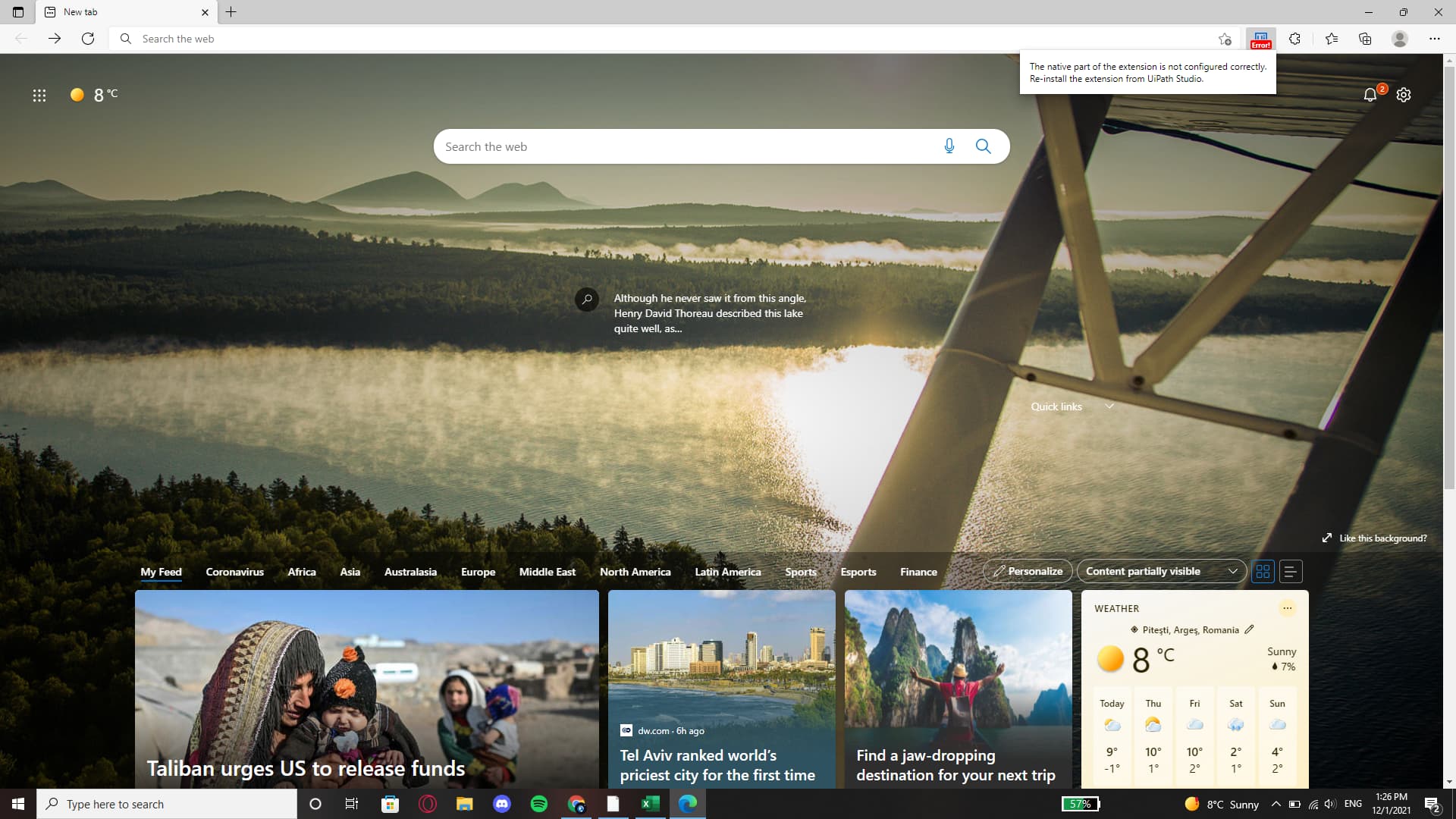Click Sat forecast in weather card

pyautogui.click(x=1235, y=737)
